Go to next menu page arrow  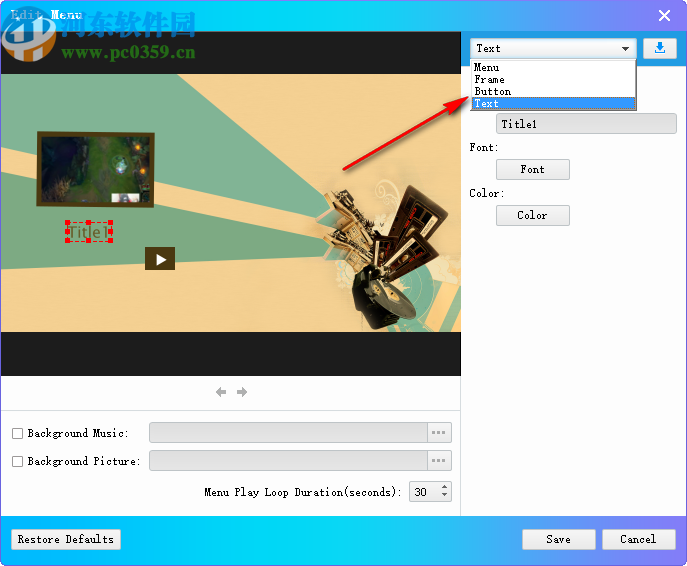[242, 392]
